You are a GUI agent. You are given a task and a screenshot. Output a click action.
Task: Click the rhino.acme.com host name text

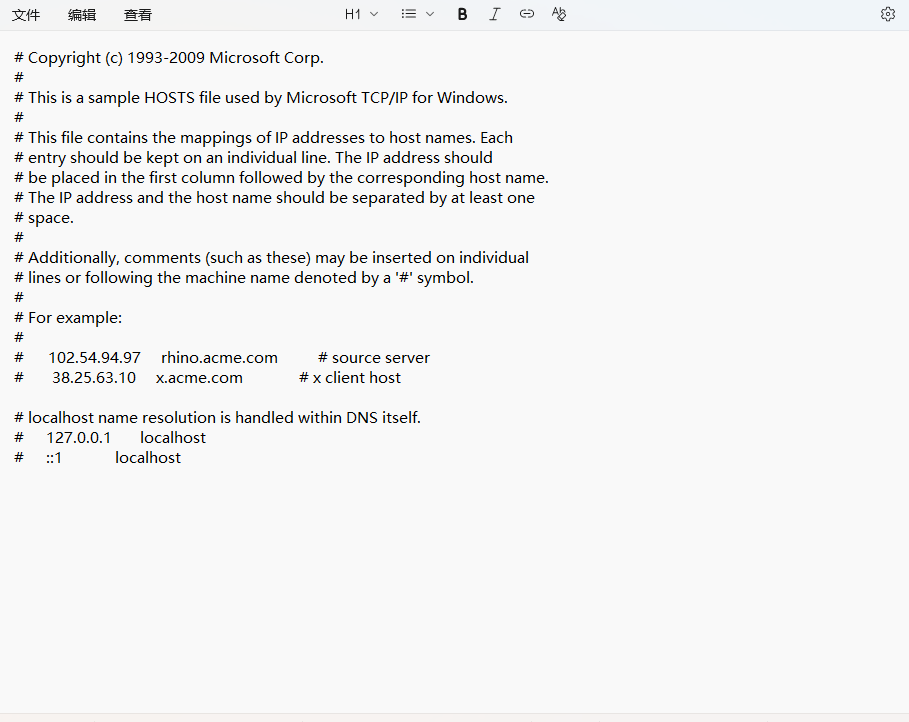coord(219,358)
